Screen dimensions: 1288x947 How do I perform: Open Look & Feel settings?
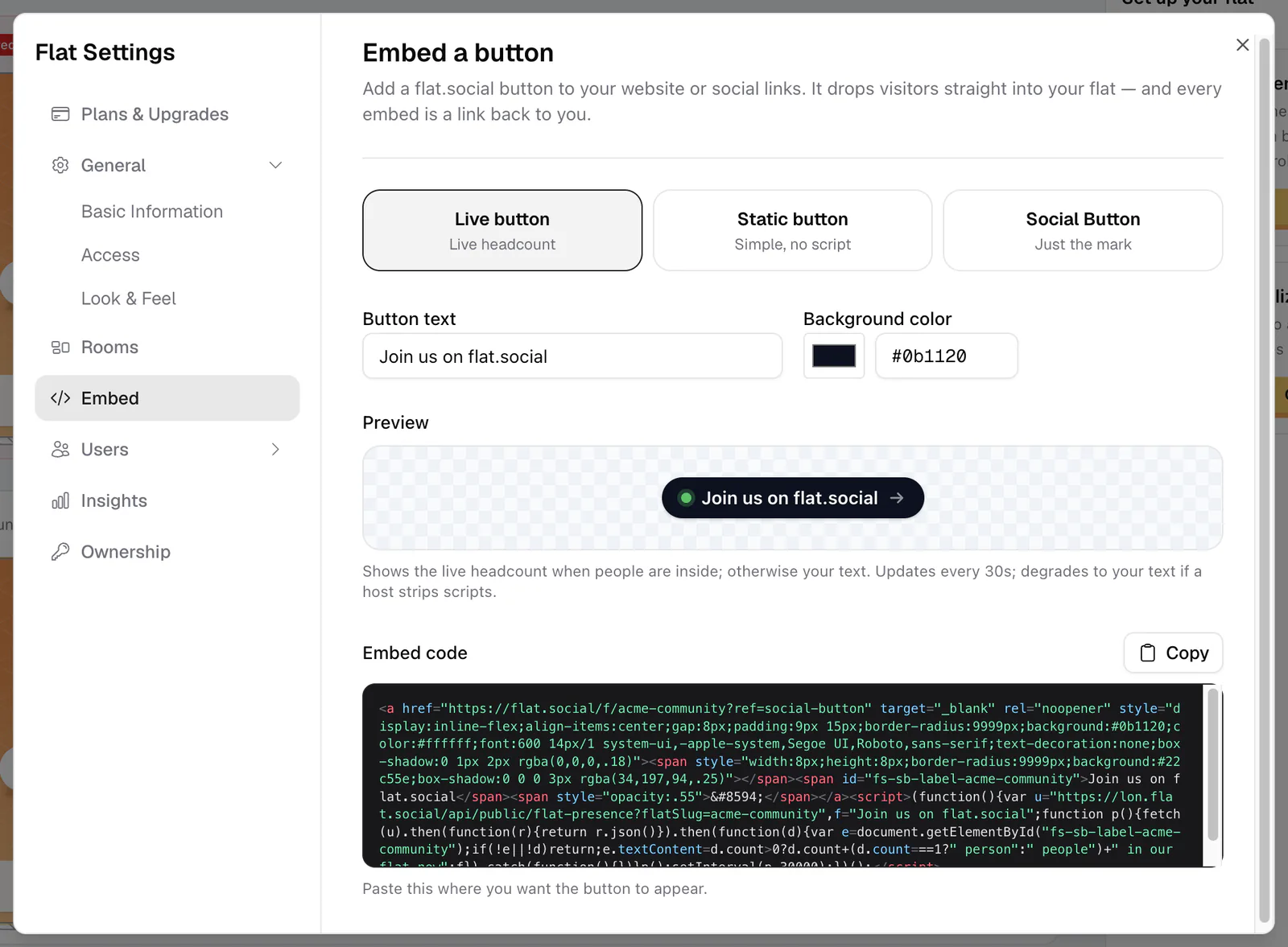[129, 299]
